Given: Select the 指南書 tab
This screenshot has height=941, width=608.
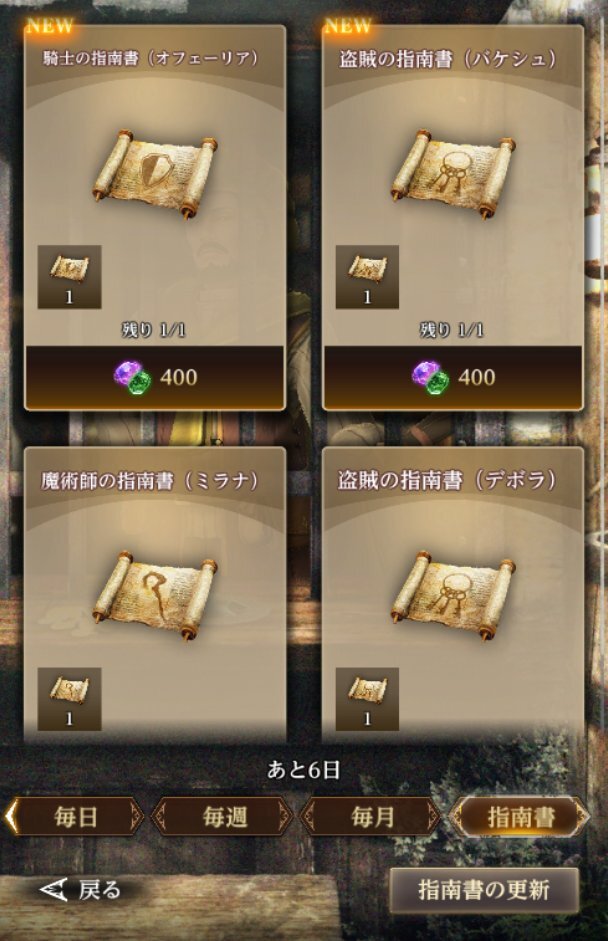Looking at the screenshot, I should pos(520,817).
